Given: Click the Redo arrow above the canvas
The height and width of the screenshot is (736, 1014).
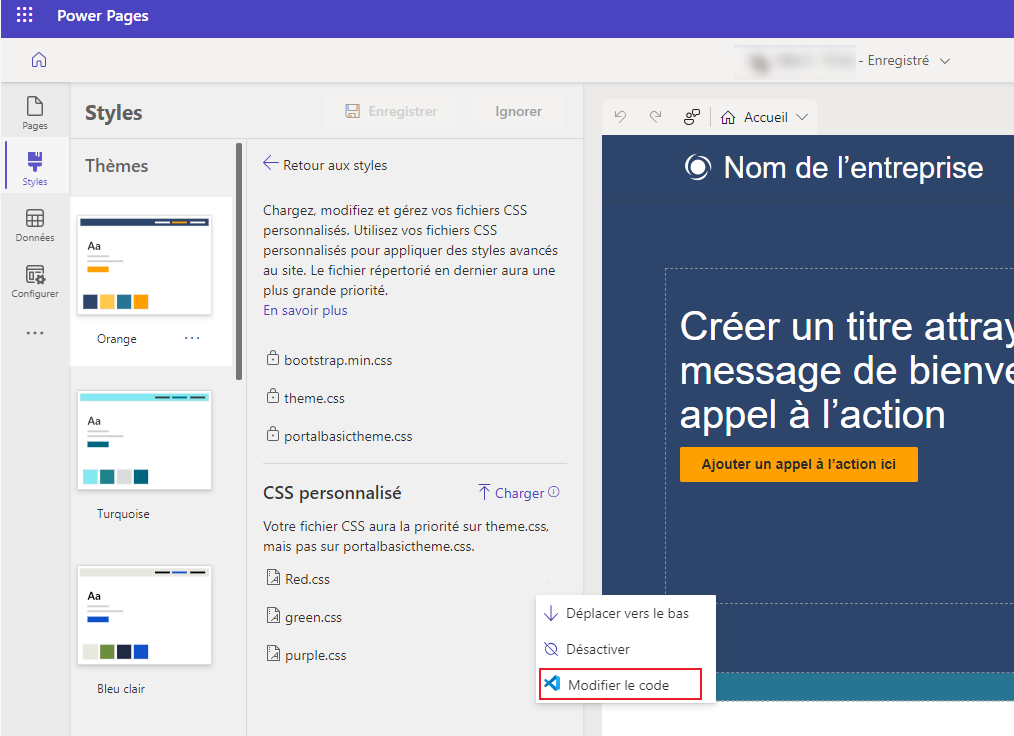Looking at the screenshot, I should click(x=655, y=116).
